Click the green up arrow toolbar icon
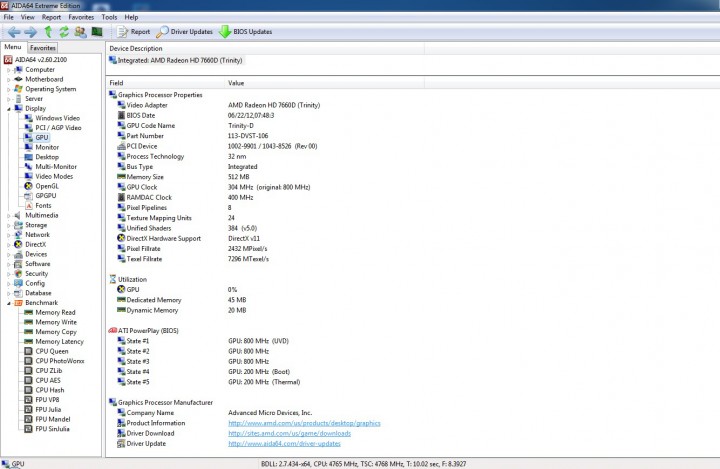Viewport: 720px width, 469px height. (x=48, y=32)
